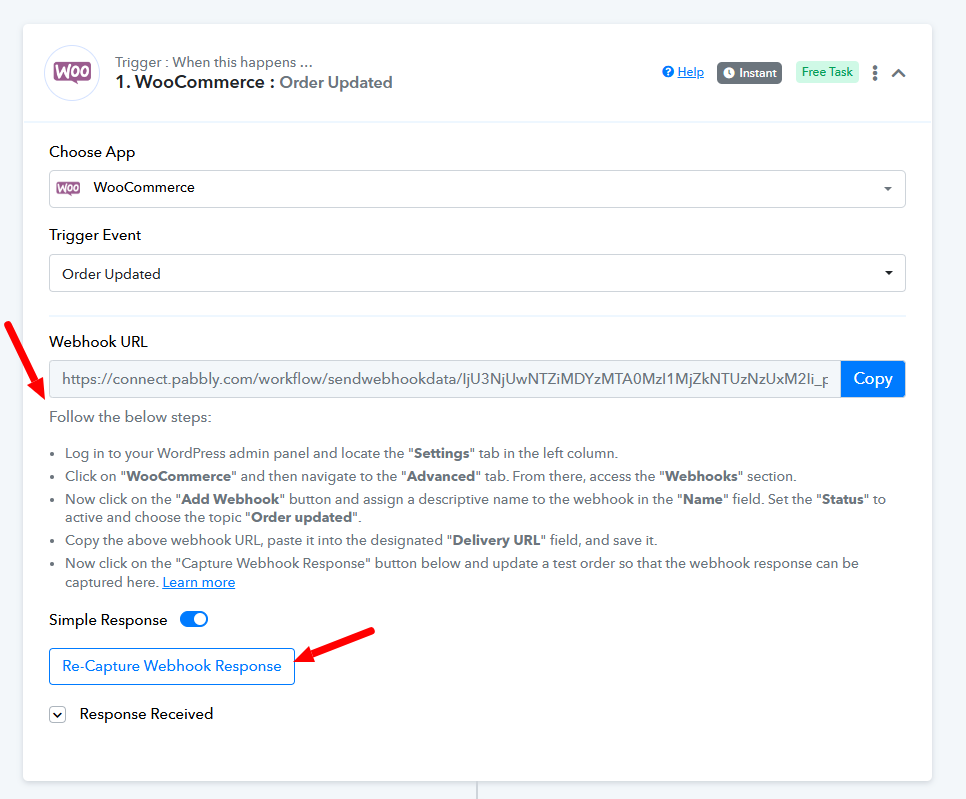Open the Choose App WooCommerce dropdown
The image size is (966, 799).
[477, 189]
